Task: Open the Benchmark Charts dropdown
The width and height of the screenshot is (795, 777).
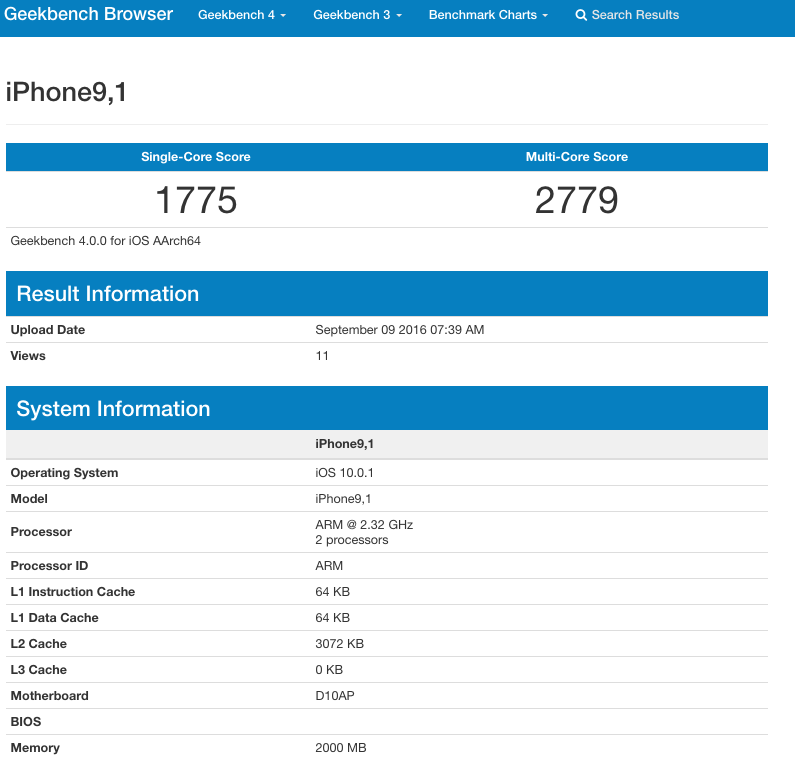Action: tap(488, 15)
